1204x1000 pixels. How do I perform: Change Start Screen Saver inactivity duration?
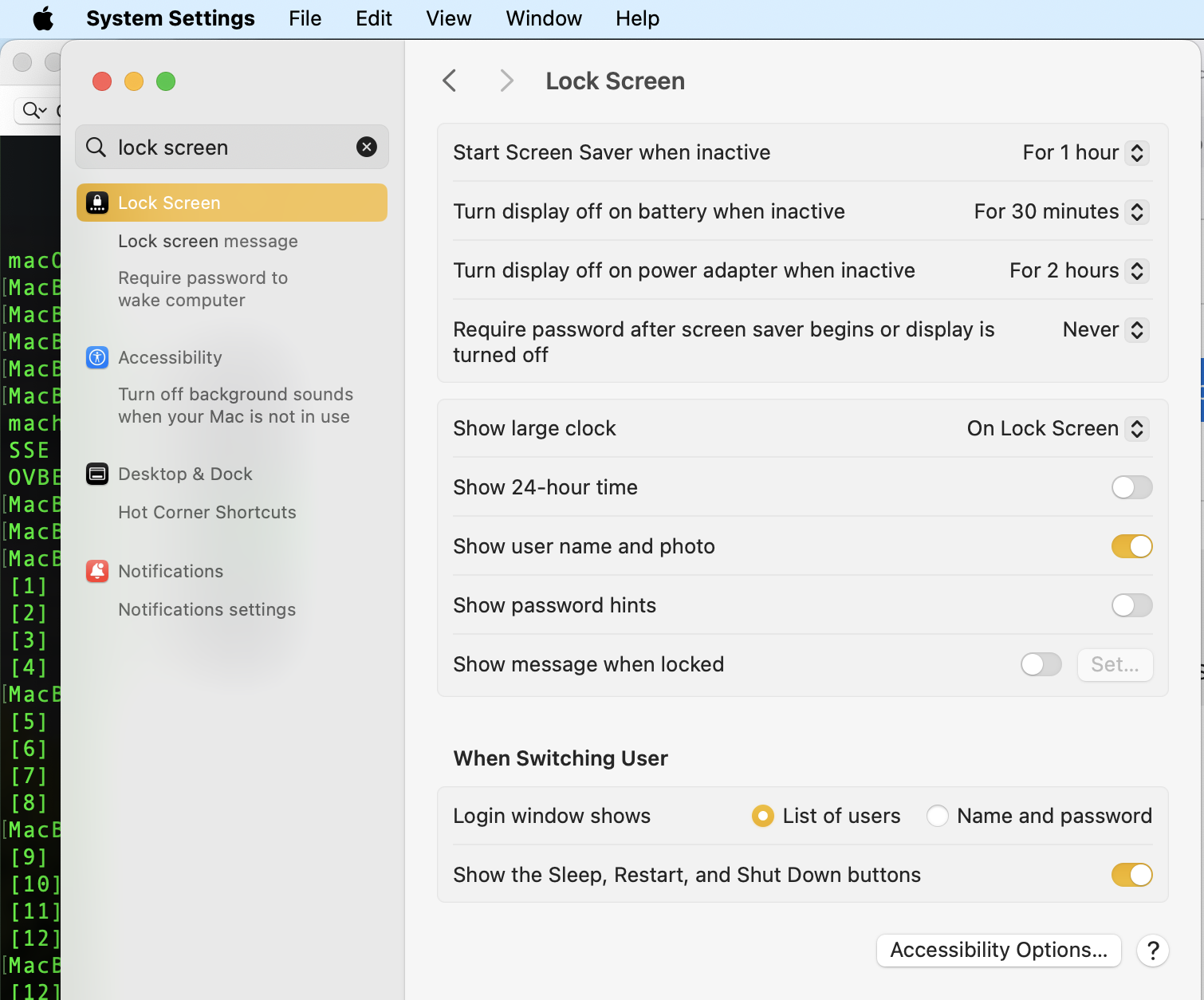pyautogui.click(x=1139, y=152)
